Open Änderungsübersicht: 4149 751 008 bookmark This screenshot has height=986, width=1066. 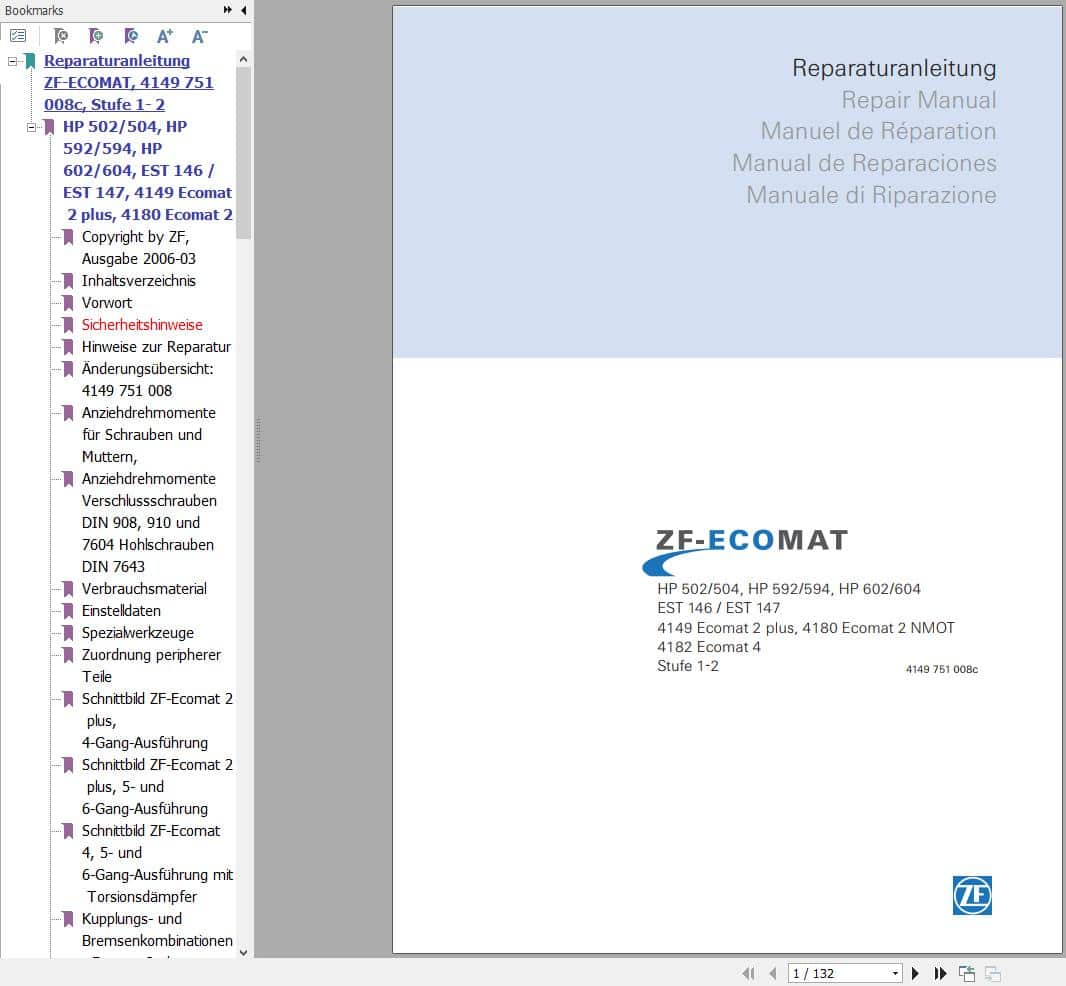[x=148, y=379]
